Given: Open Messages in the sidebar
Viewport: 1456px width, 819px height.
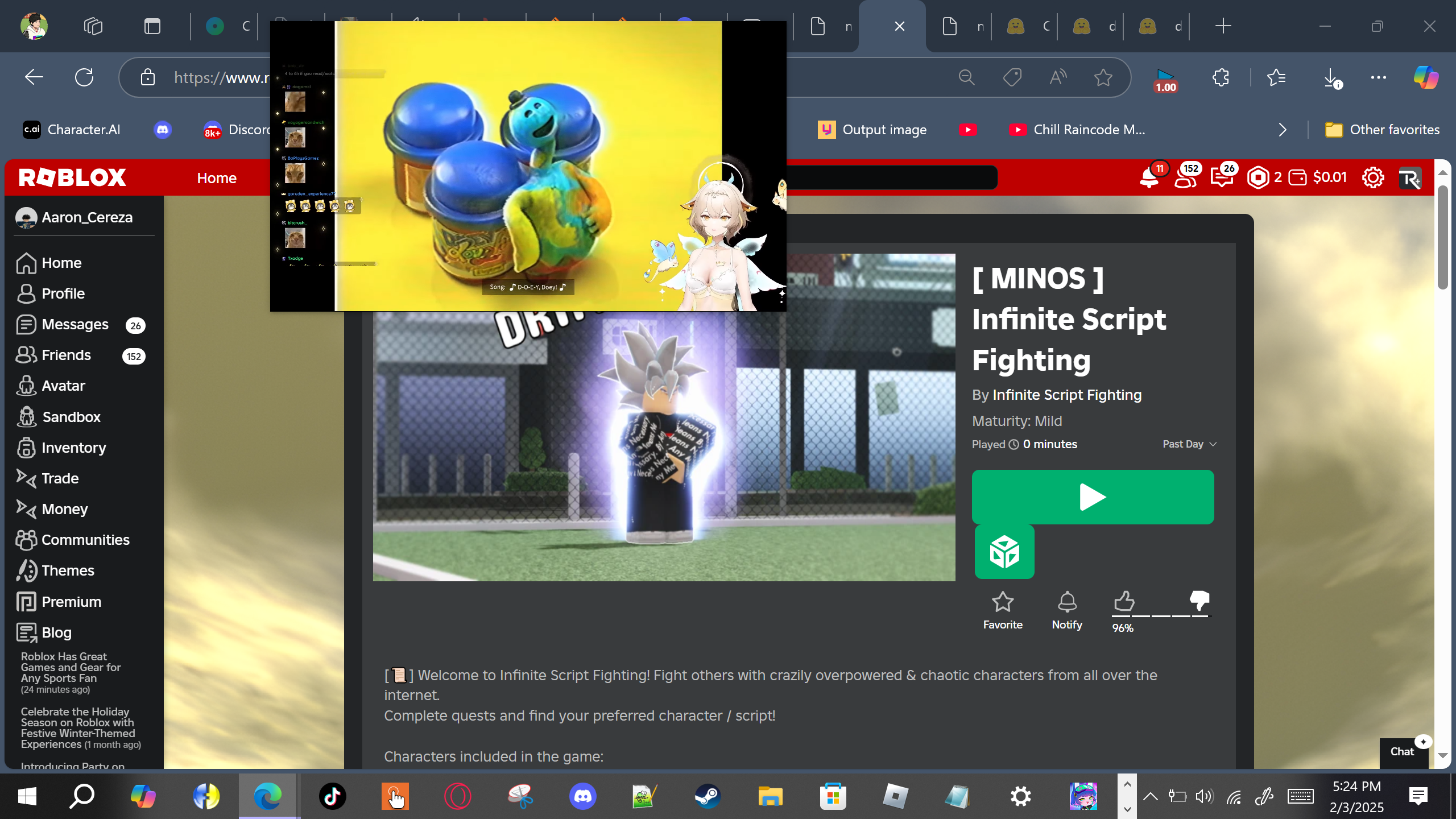Looking at the screenshot, I should [81, 324].
